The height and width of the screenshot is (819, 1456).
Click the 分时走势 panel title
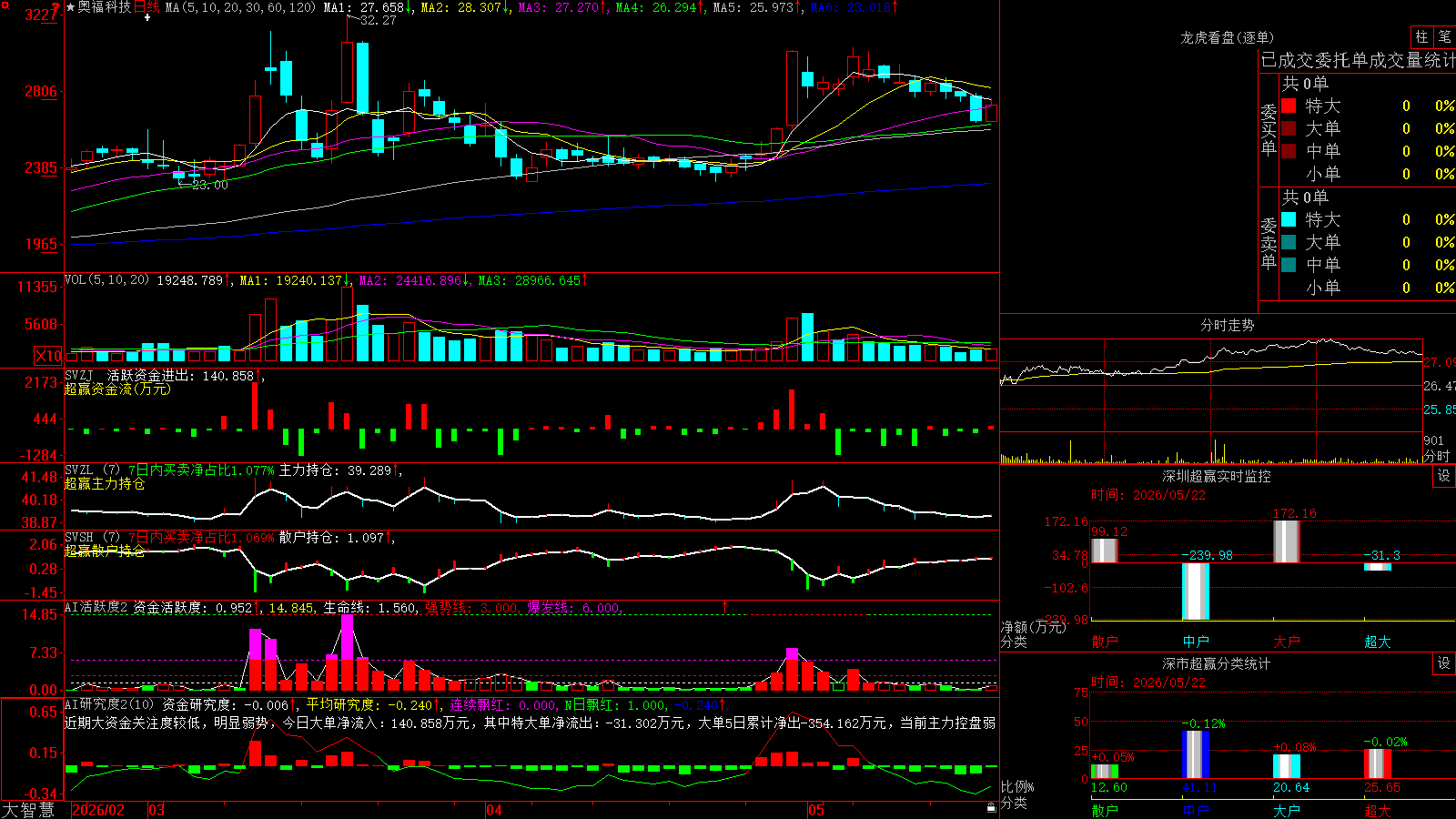[x=1228, y=325]
